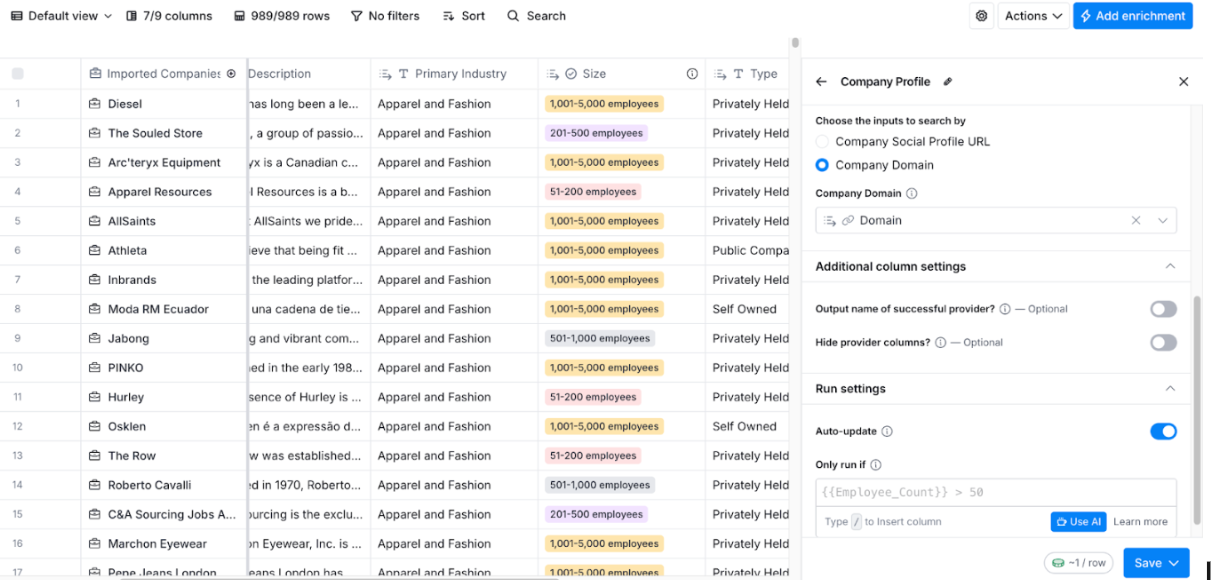Screen dimensions: 1216x580
Task: Click the Save button
Action: (1156, 563)
